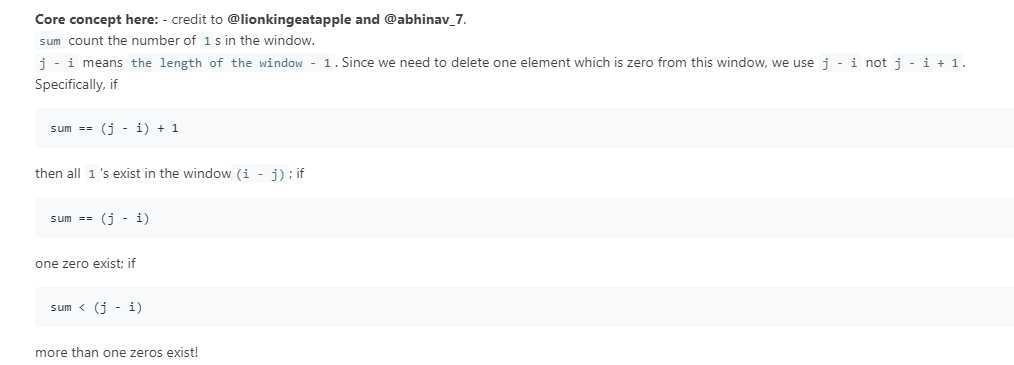Click the text 'more than one zeros exist!'
The height and width of the screenshot is (365, 1014).
117,353
